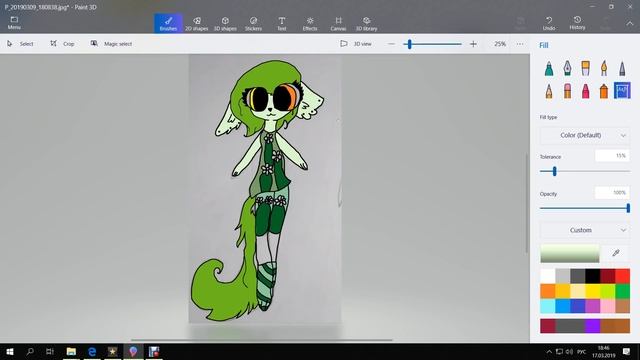Open taskbar search magnifier
Screen dimensions: 640x360
click(x=30, y=351)
